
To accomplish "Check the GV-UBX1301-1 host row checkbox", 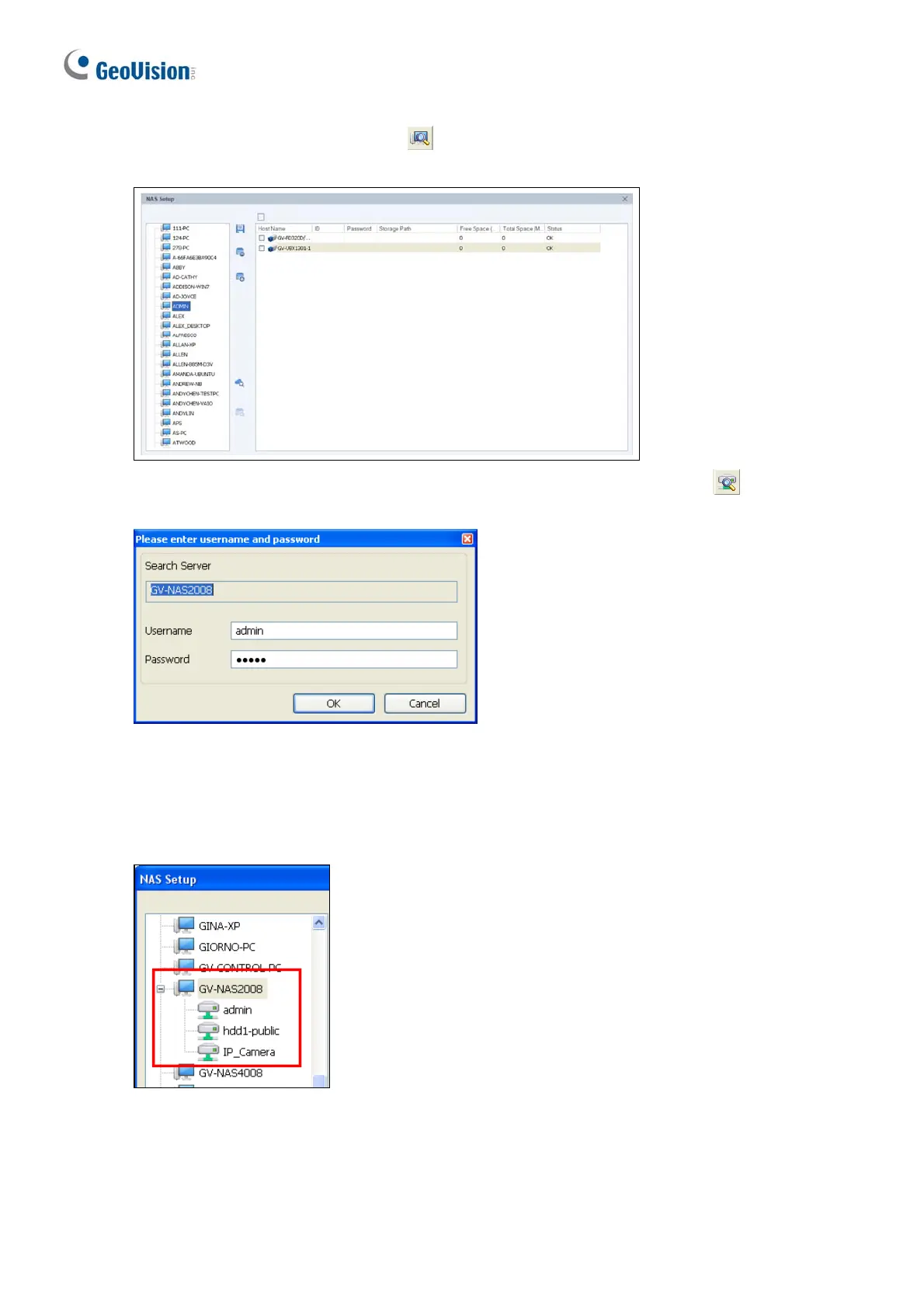I will coord(262,249).
